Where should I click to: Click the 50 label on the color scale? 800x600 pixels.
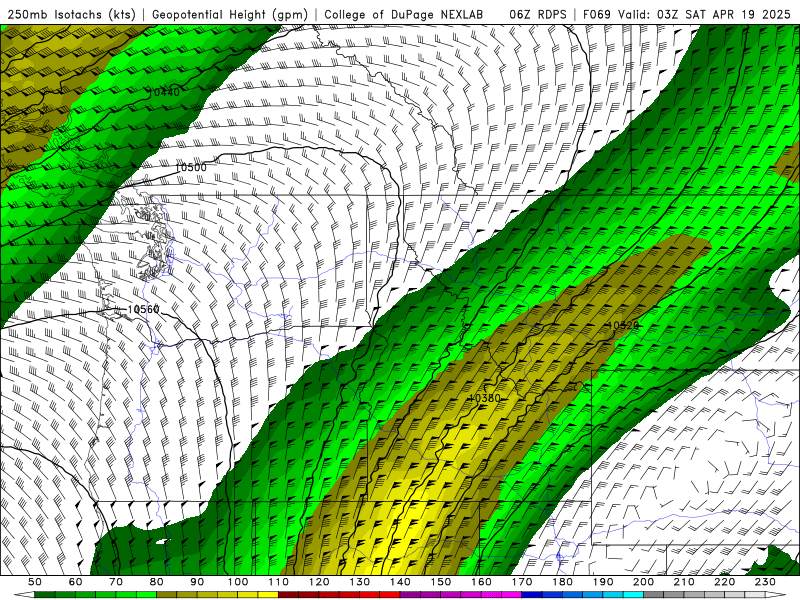point(35,582)
